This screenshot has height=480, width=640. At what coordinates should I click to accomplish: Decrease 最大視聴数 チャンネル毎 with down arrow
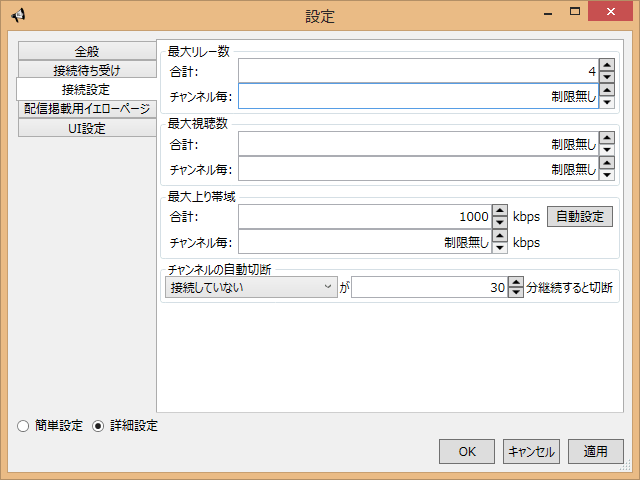607,175
